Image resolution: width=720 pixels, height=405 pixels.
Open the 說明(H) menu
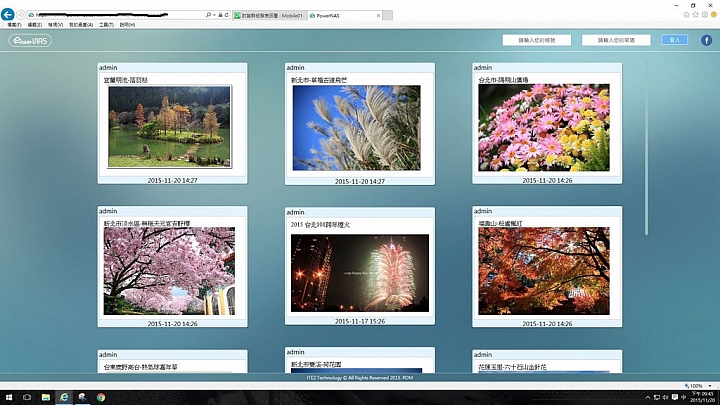127,25
